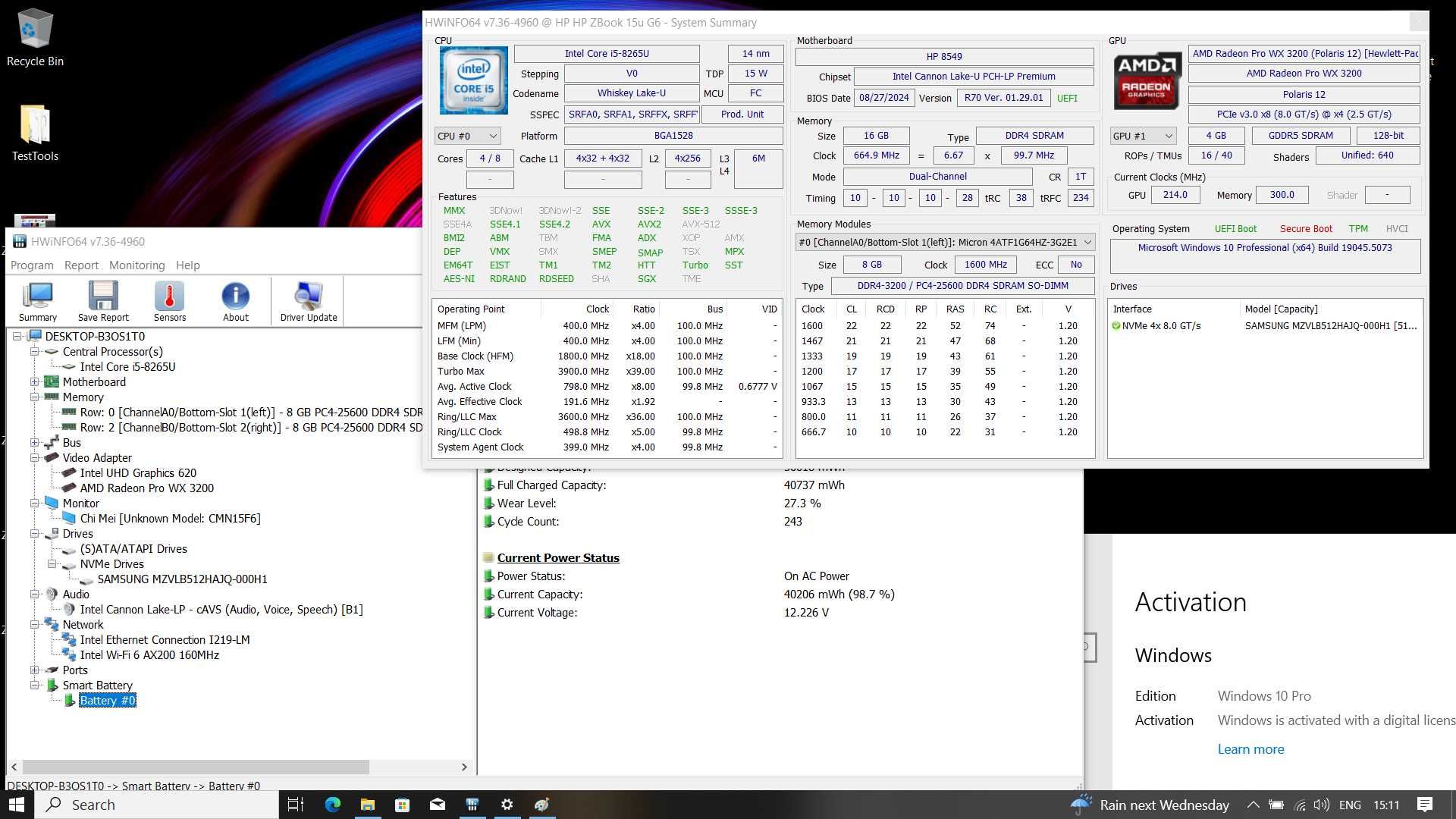Select the Battery #0 tree item
The width and height of the screenshot is (1456, 819).
107,700
